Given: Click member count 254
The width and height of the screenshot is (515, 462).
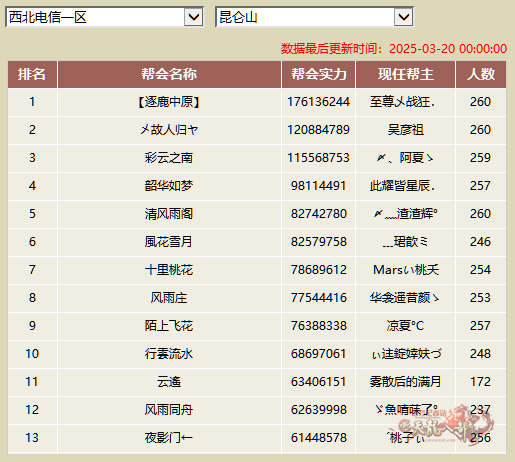Looking at the screenshot, I should pos(481,270).
